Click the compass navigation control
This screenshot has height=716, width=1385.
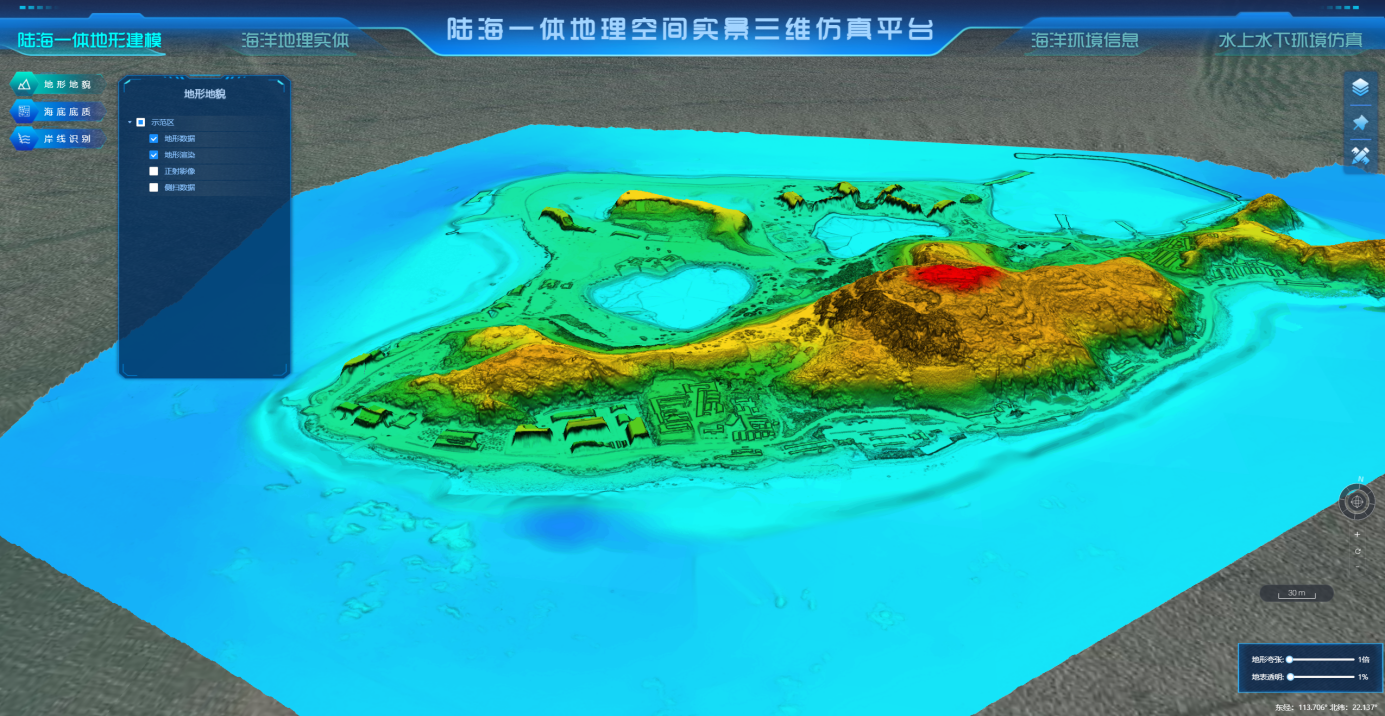(x=1357, y=501)
